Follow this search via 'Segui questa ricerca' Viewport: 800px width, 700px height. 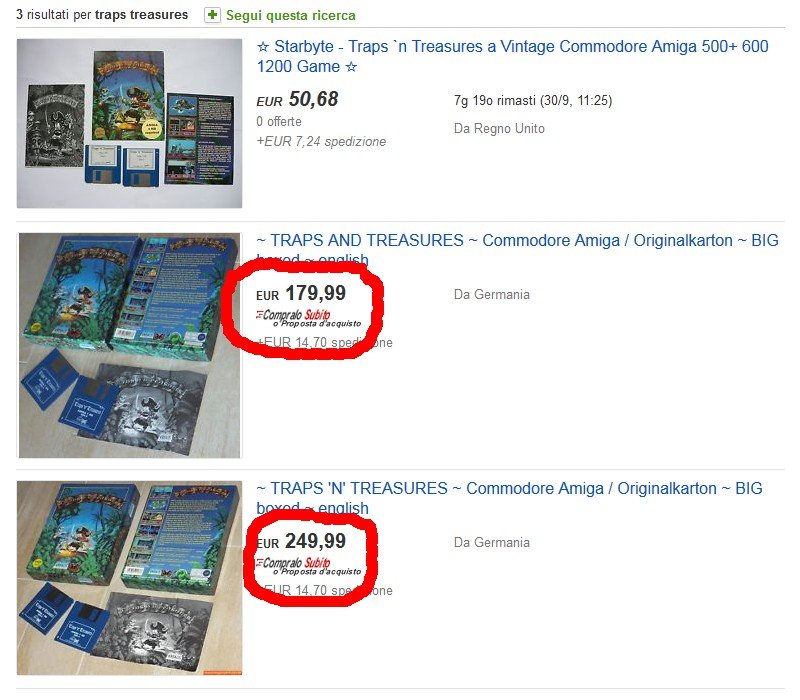(290, 15)
